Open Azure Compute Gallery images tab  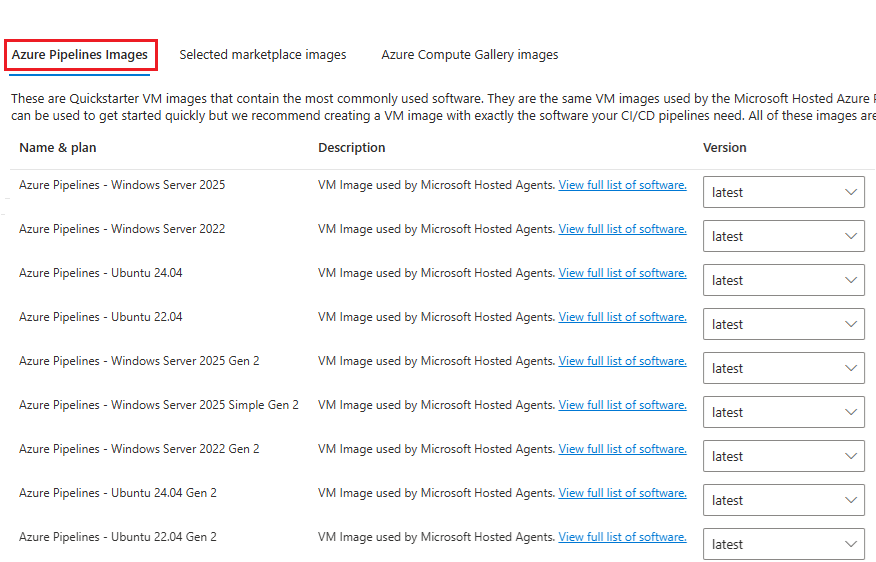click(469, 55)
